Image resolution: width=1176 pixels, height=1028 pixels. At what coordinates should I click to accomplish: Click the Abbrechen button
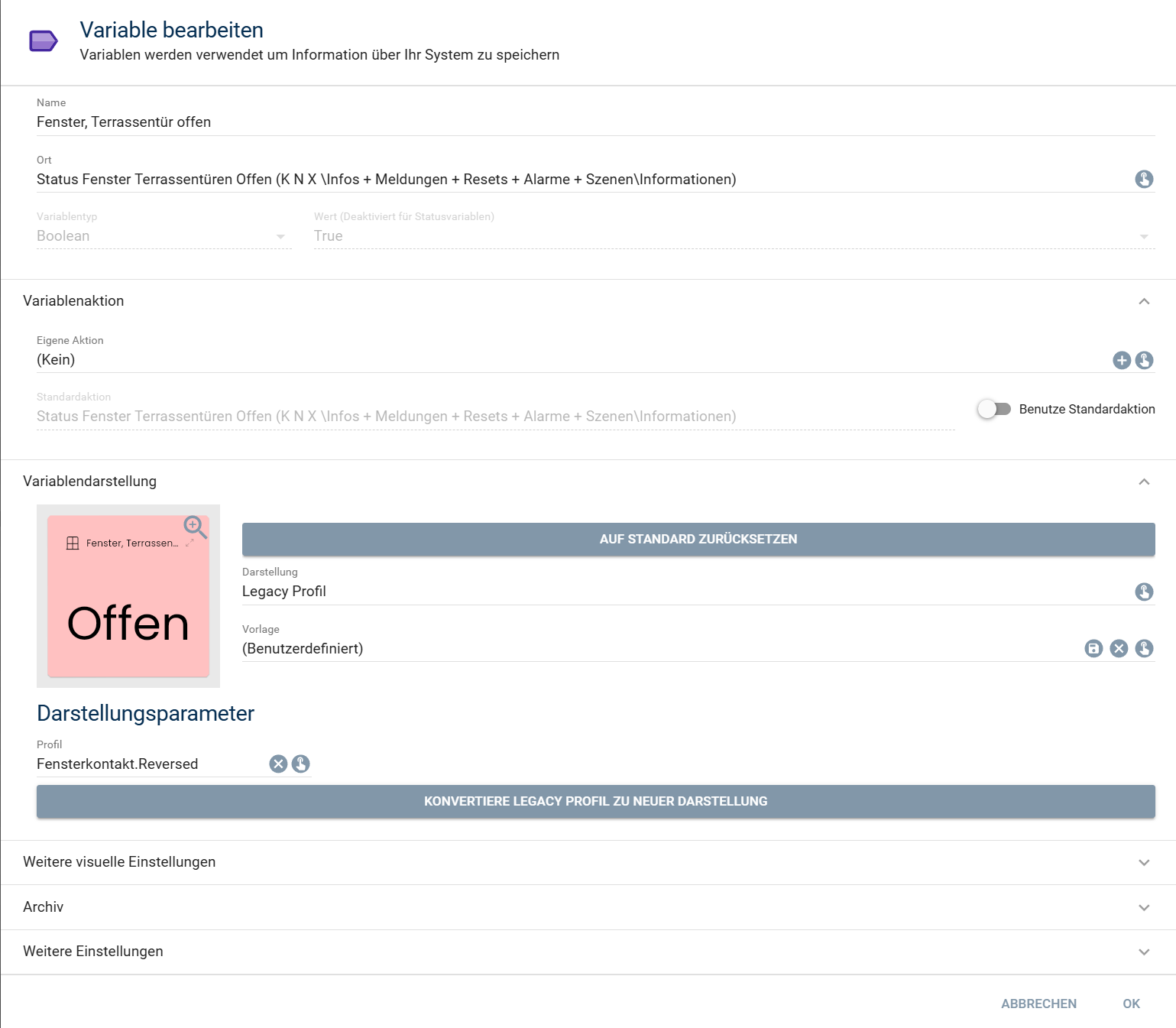1038,1004
